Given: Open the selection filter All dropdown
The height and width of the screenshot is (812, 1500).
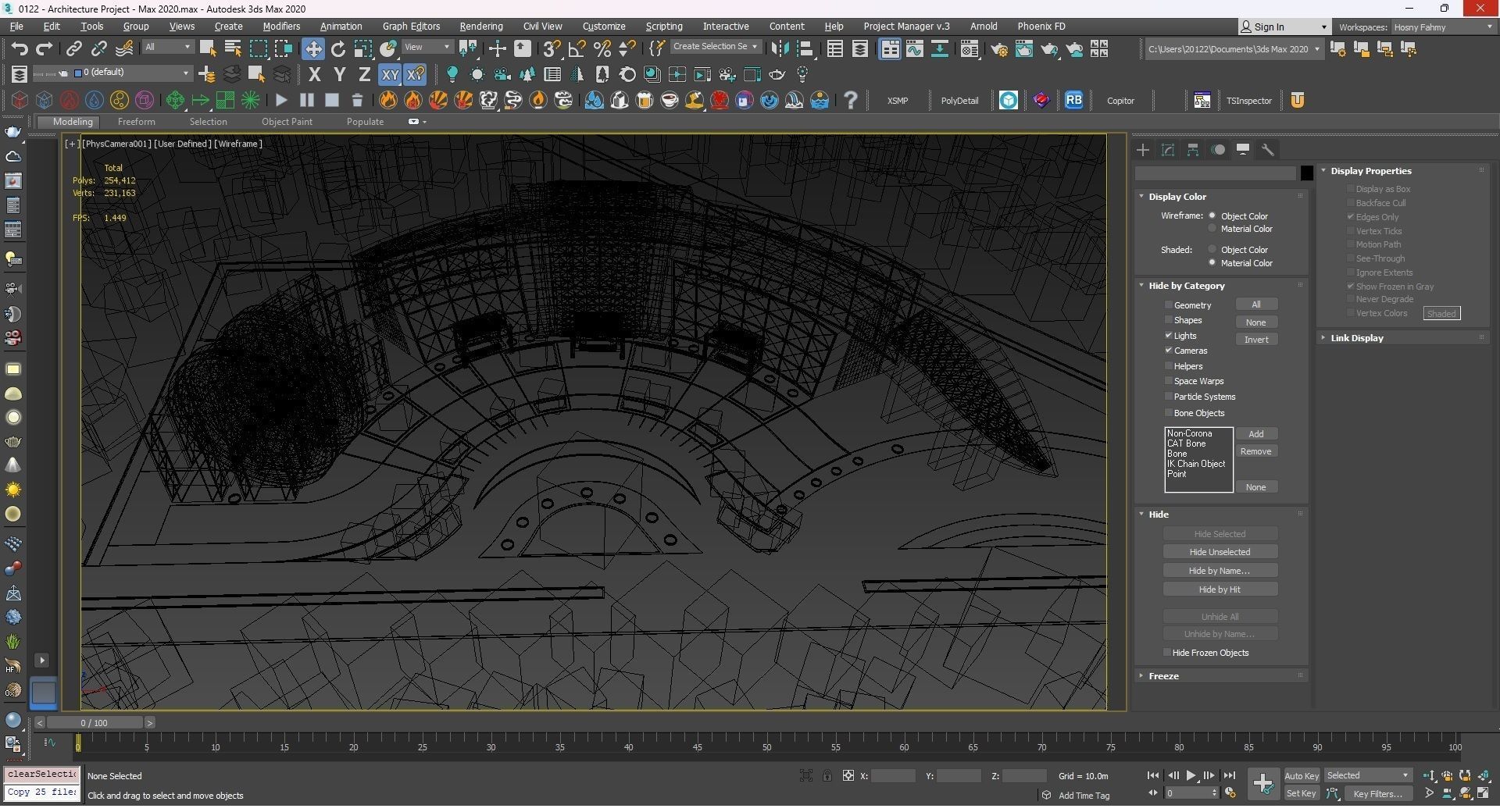Looking at the screenshot, I should pyautogui.click(x=168, y=47).
